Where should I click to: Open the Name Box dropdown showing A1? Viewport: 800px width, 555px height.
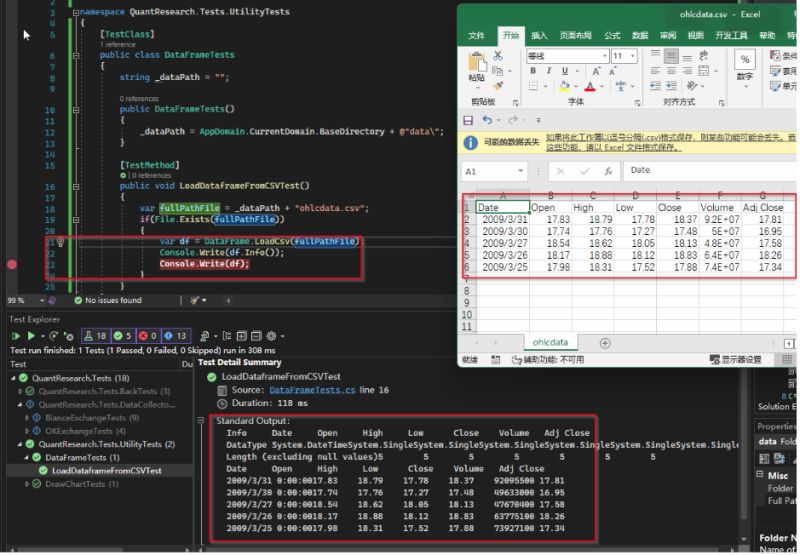coord(520,171)
